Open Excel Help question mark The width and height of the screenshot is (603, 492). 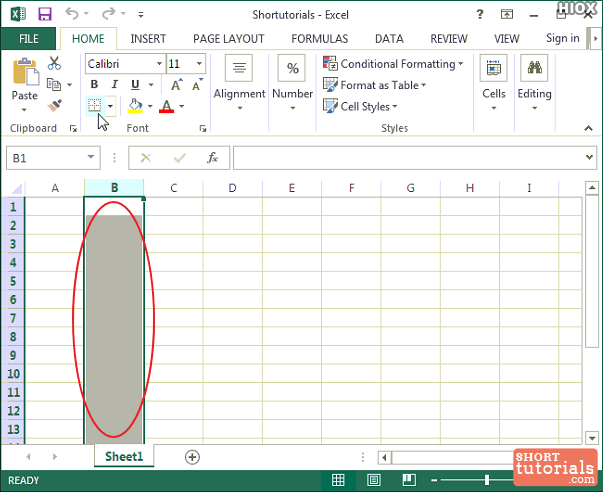[480, 15]
